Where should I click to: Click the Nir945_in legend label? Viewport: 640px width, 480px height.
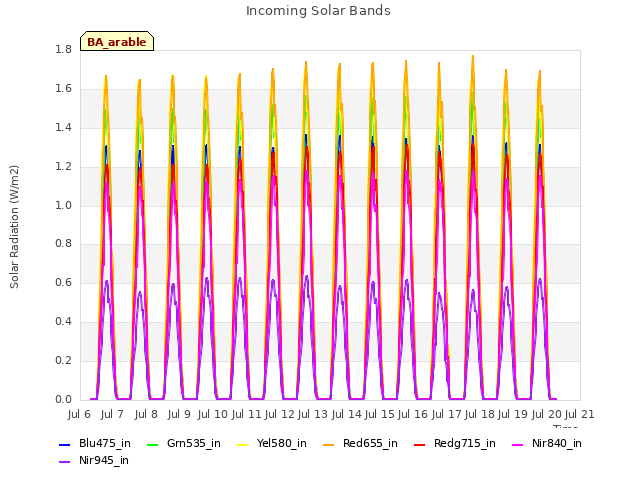click(104, 461)
